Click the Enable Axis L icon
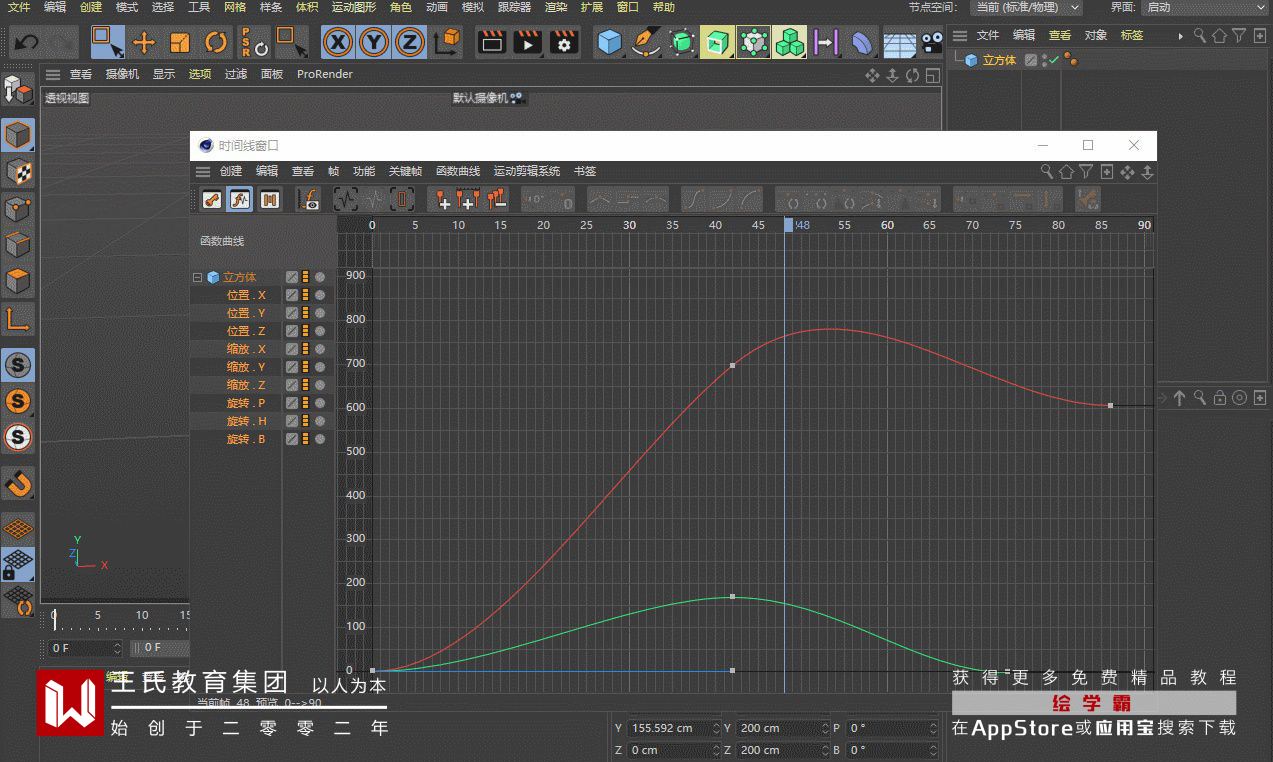The height and width of the screenshot is (762, 1273). (x=18, y=319)
